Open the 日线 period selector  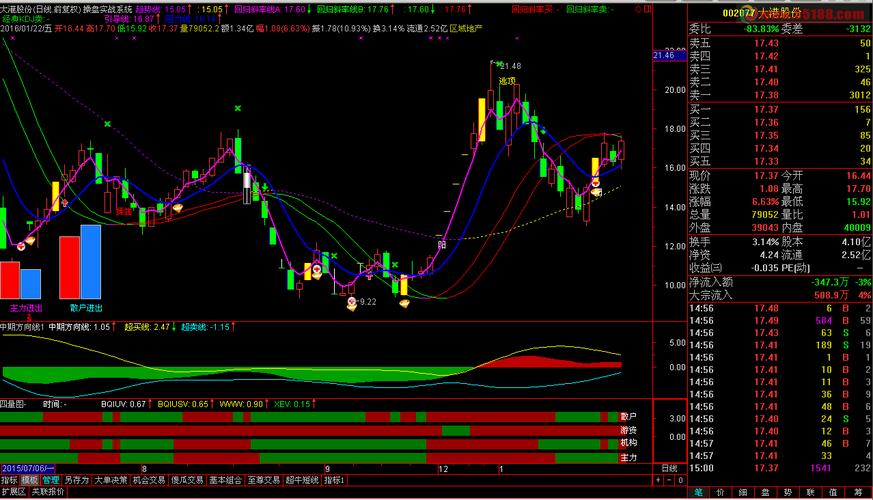point(669,468)
